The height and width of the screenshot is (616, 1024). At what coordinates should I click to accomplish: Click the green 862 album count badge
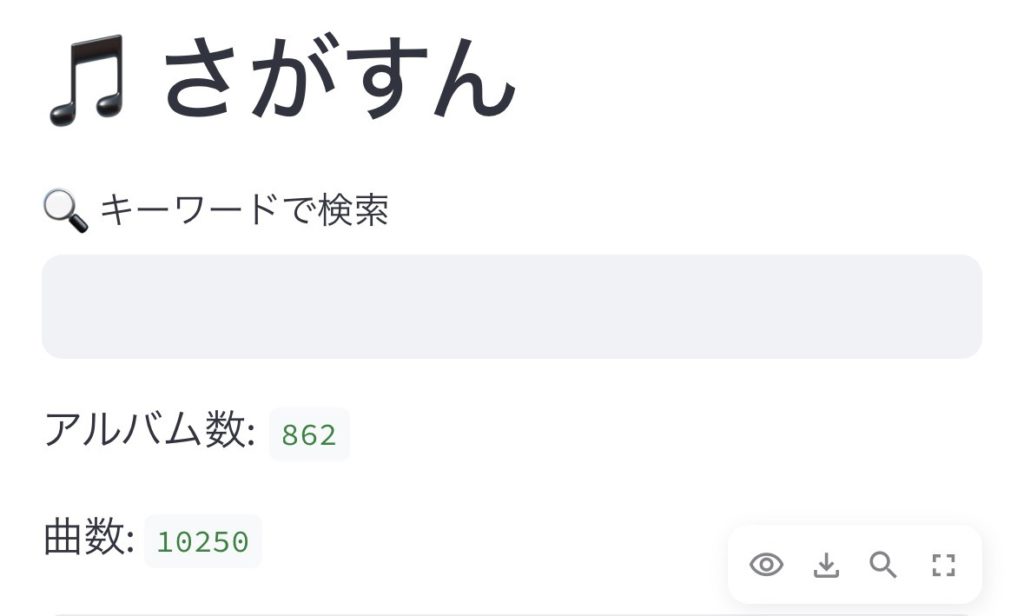(309, 435)
